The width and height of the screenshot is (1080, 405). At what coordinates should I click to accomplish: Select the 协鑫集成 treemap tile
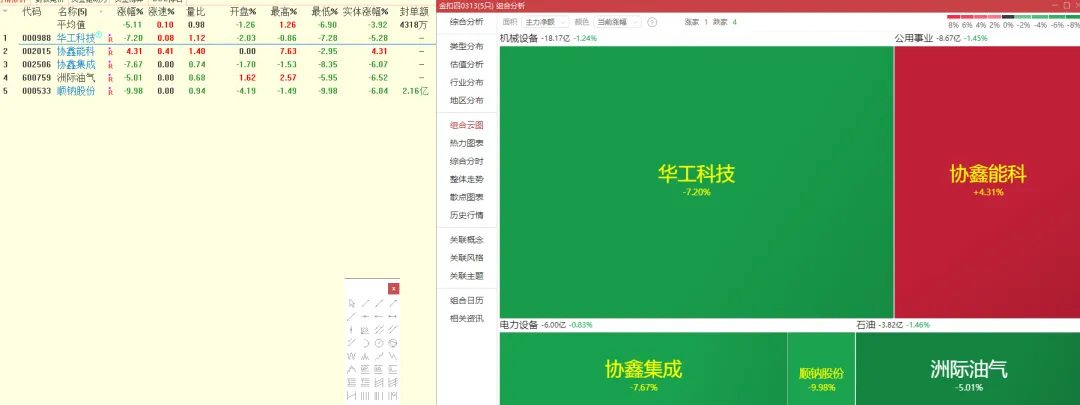[643, 368]
